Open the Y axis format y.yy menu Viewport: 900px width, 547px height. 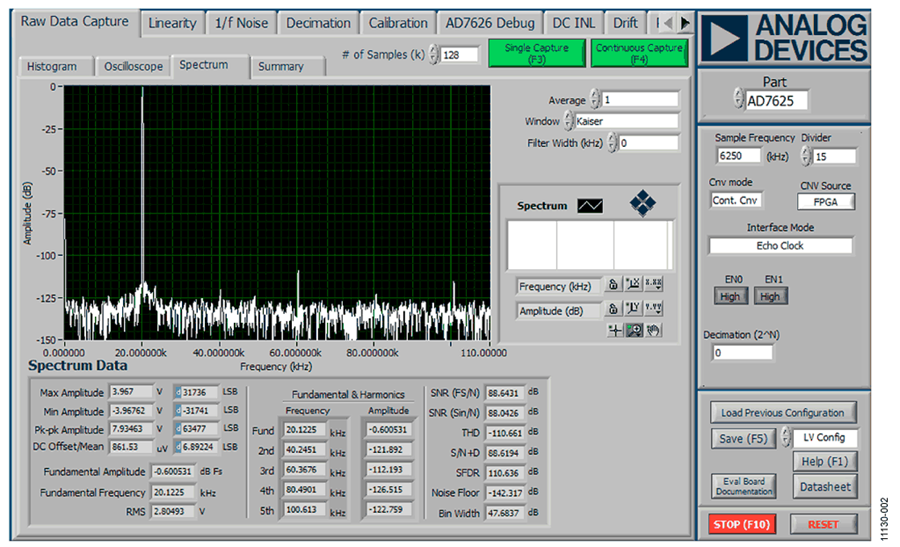coord(653,309)
